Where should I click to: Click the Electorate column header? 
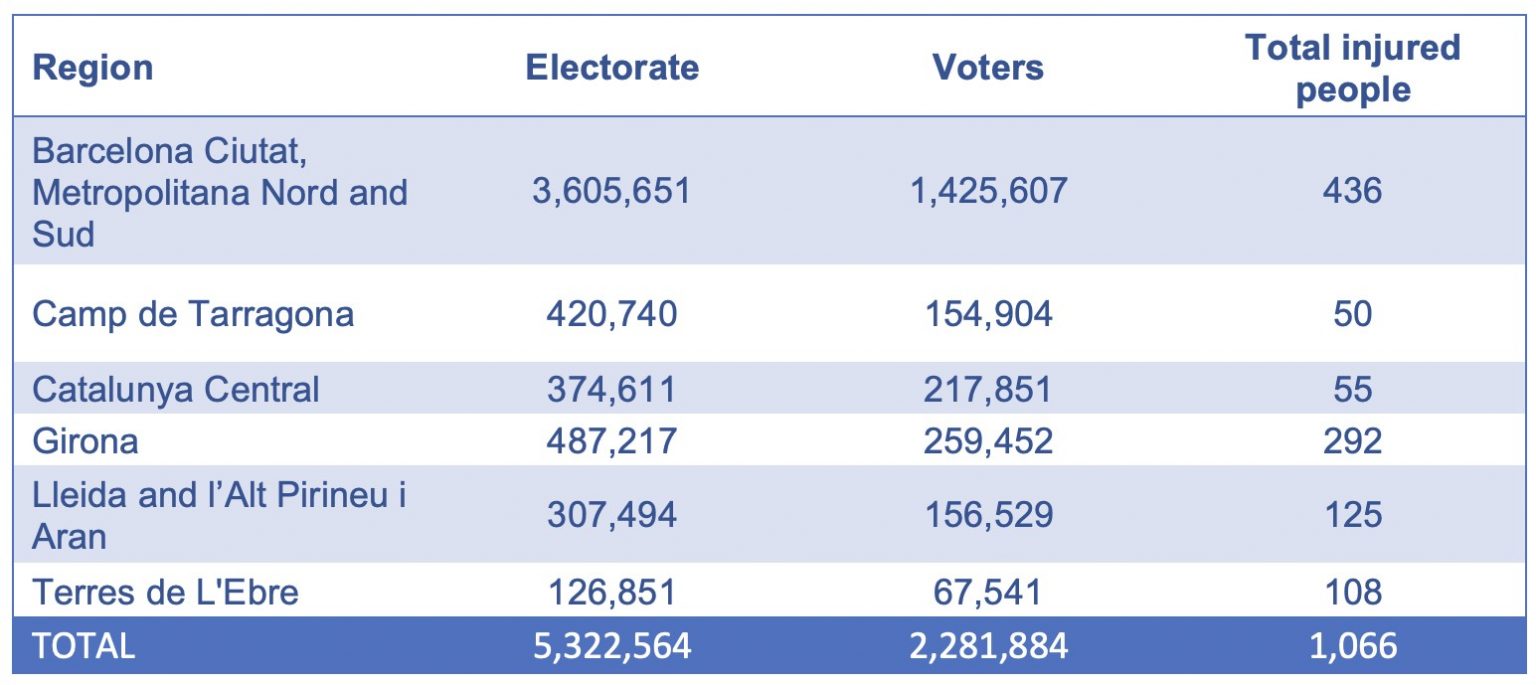(612, 68)
